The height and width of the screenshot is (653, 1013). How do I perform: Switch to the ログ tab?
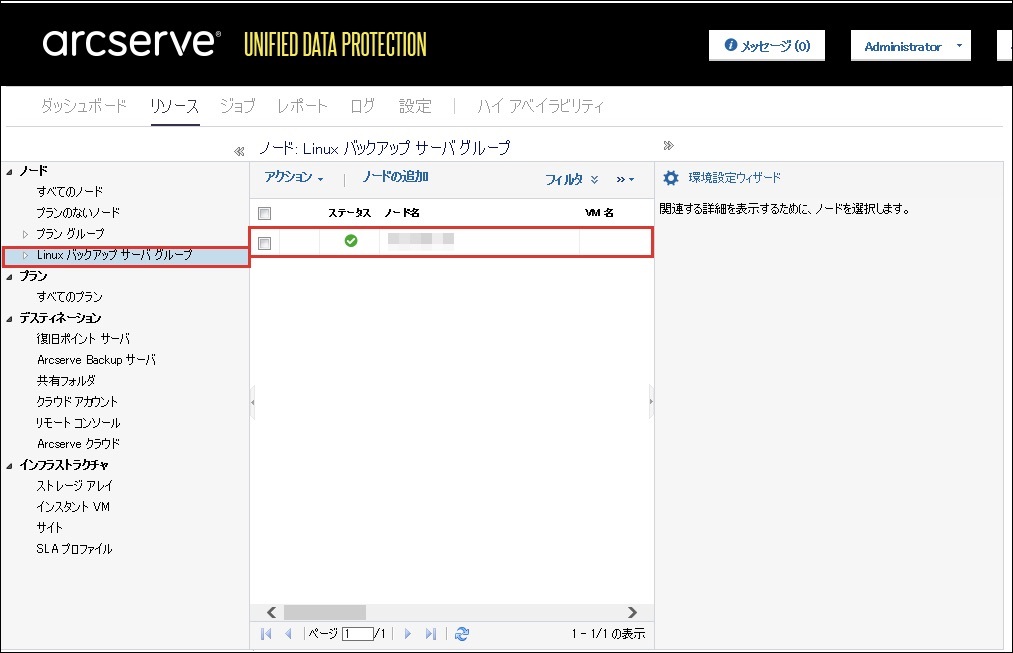coord(362,106)
